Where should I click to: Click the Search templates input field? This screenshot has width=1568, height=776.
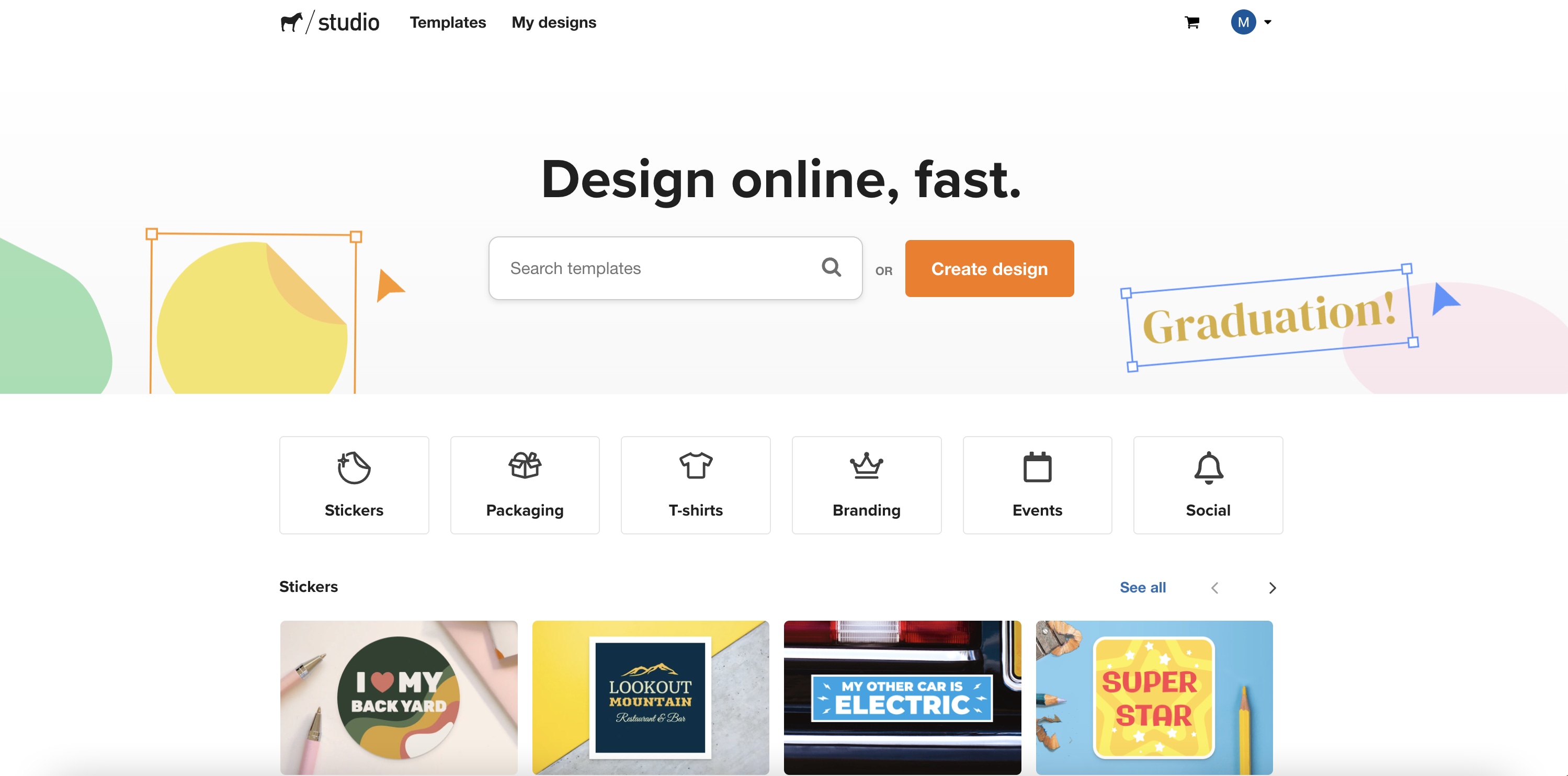click(676, 267)
